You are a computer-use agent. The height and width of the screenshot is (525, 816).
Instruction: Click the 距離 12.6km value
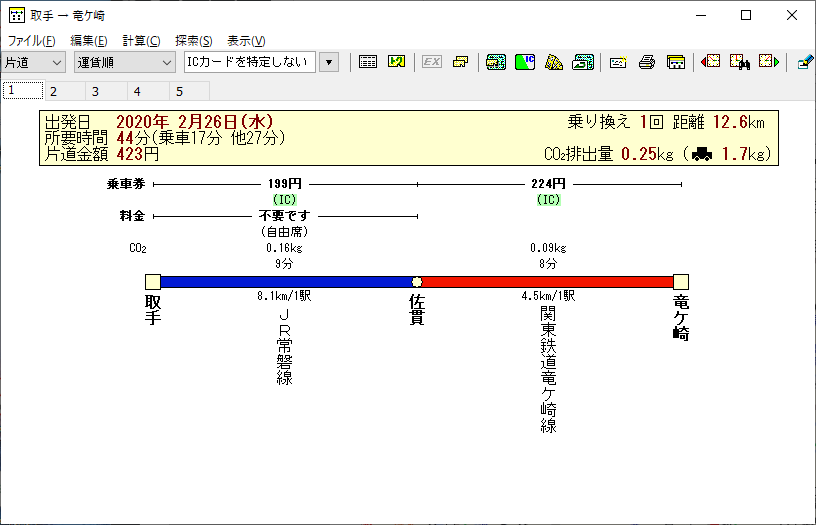point(719,122)
